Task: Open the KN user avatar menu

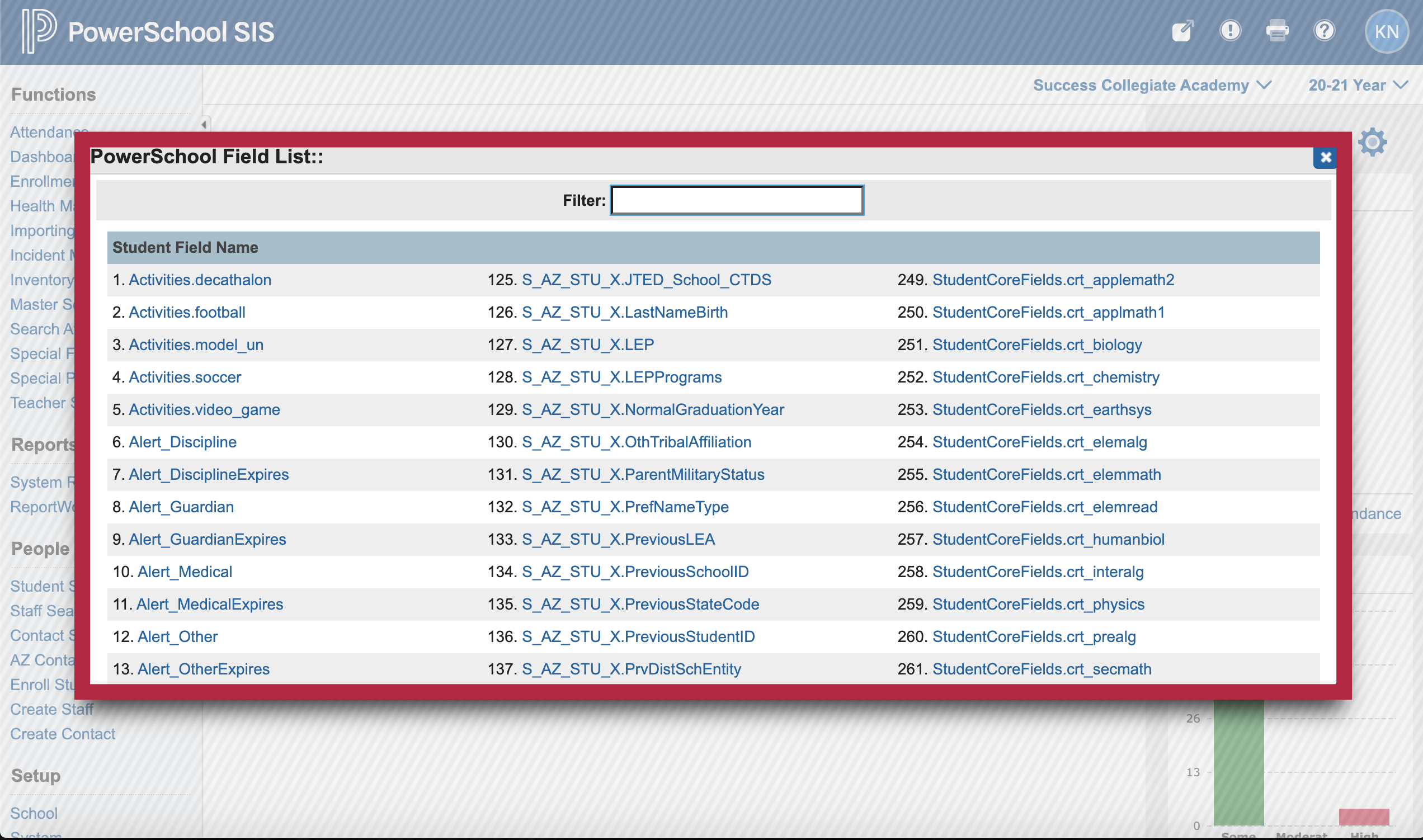Action: point(1386,32)
